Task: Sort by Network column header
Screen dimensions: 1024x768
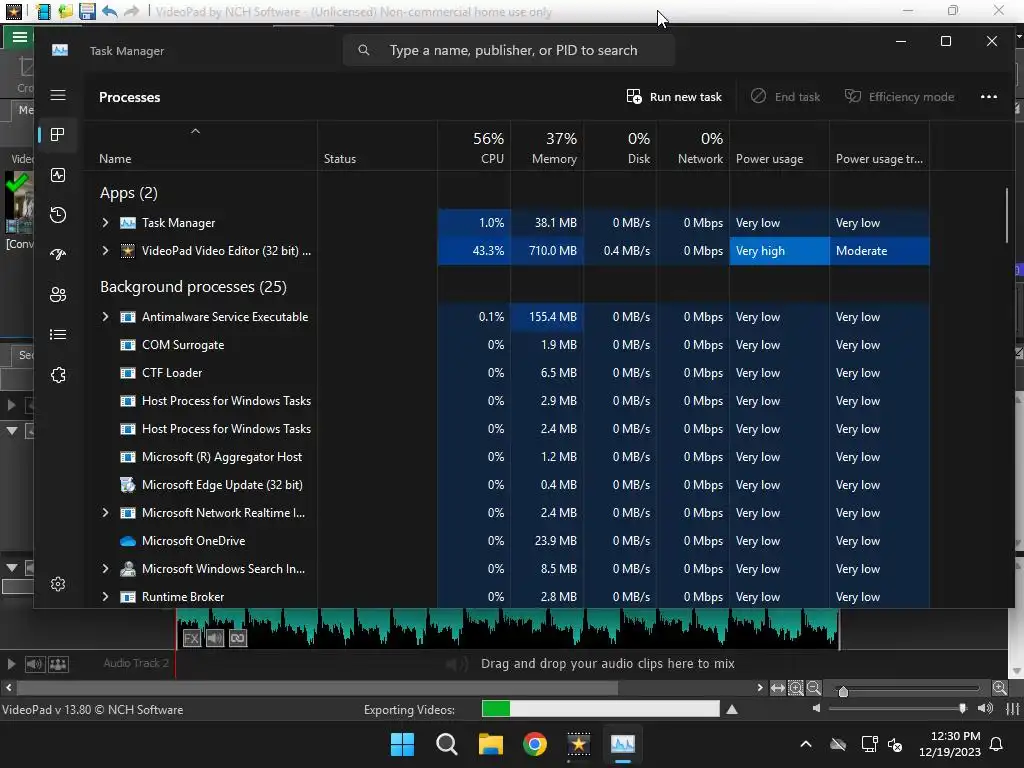Action: (x=694, y=146)
